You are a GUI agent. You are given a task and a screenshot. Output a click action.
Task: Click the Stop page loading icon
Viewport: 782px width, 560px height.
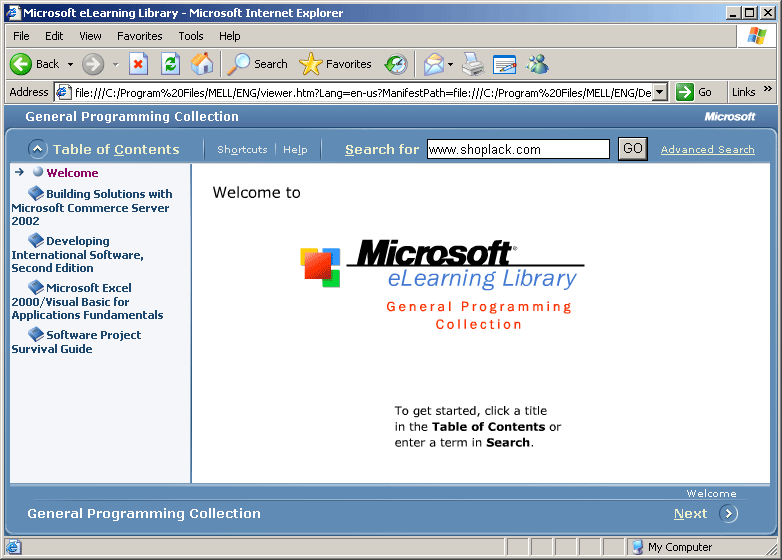[x=138, y=64]
